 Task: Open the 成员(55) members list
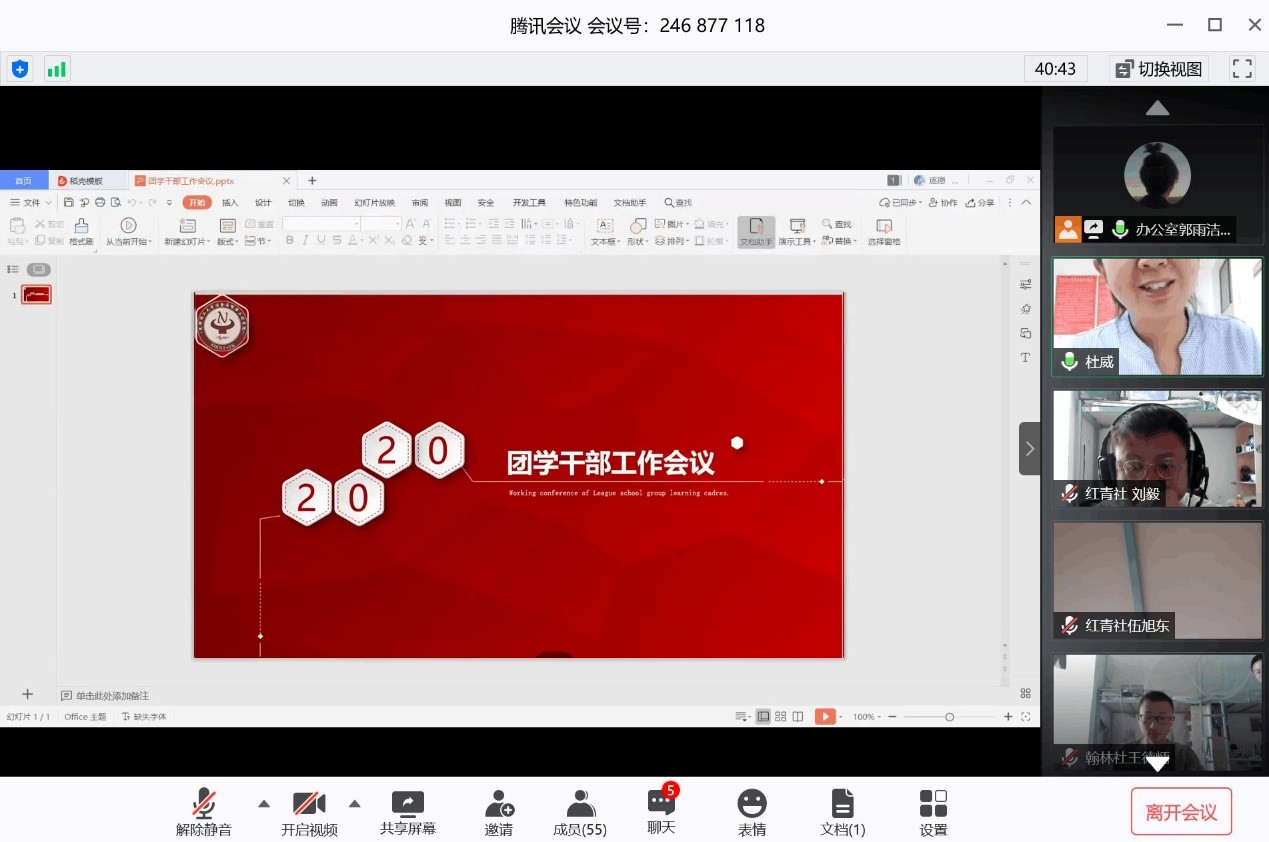click(x=580, y=804)
